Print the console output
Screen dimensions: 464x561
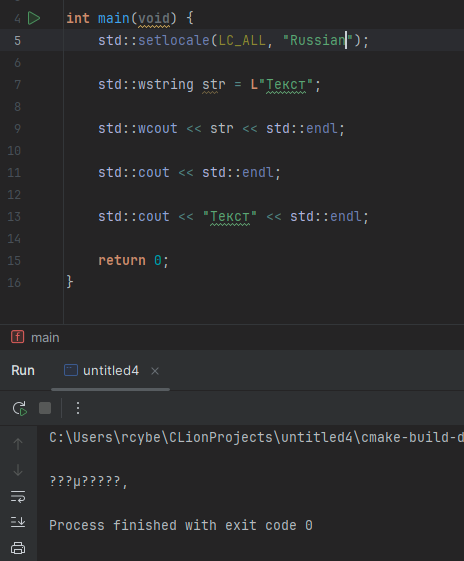[18, 548]
